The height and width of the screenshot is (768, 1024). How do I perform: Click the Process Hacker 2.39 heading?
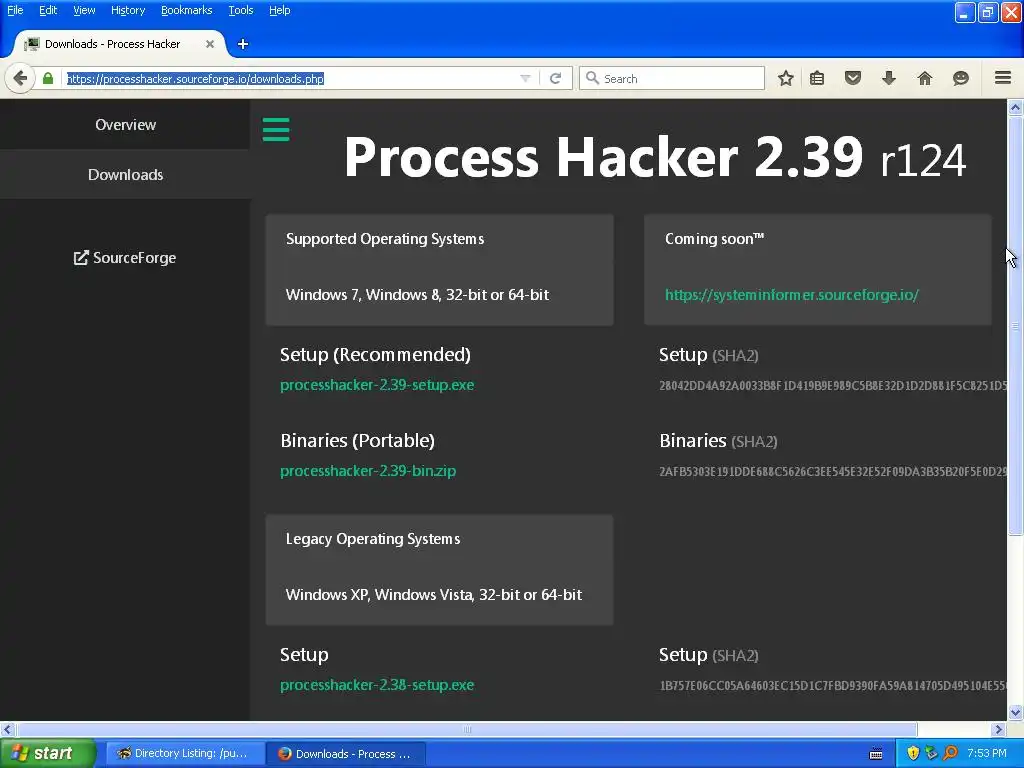pyautogui.click(x=654, y=157)
